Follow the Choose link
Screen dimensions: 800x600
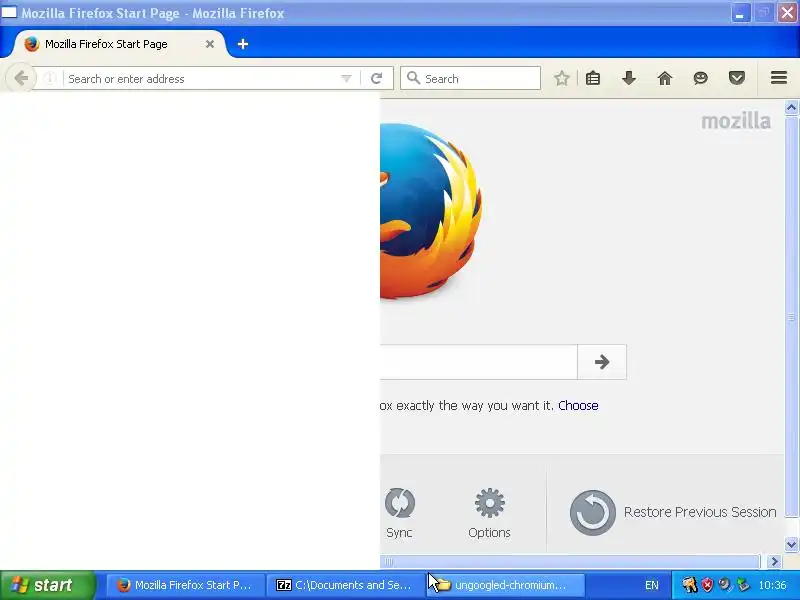tap(578, 406)
